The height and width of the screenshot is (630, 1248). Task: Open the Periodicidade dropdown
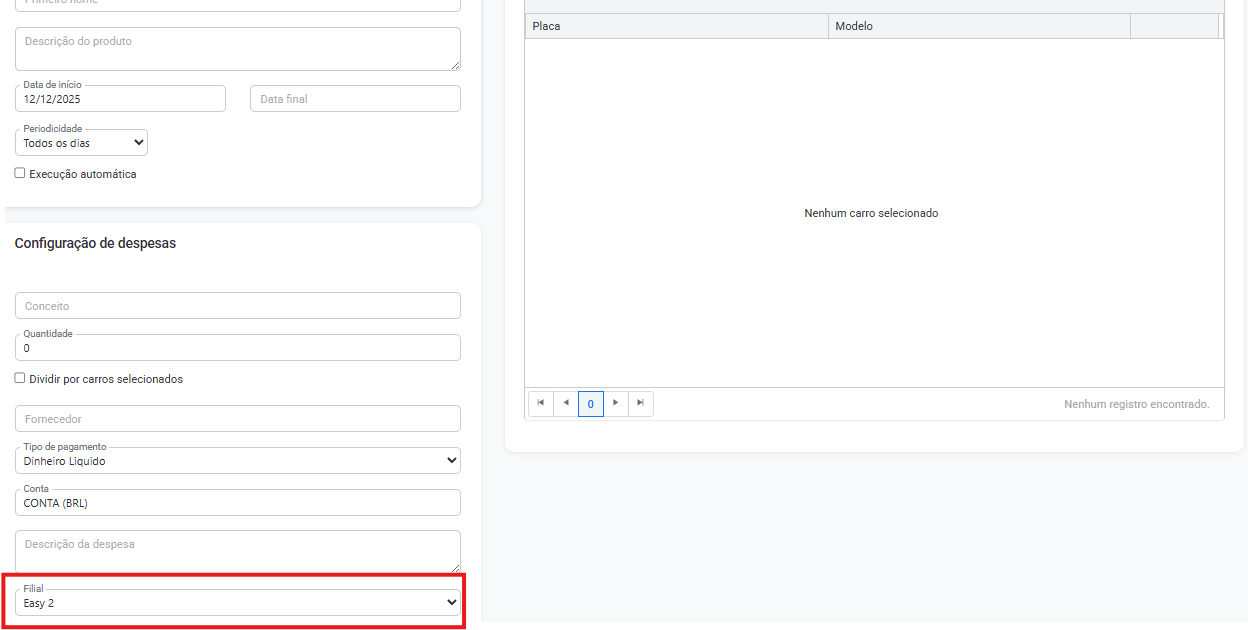pyautogui.click(x=82, y=143)
